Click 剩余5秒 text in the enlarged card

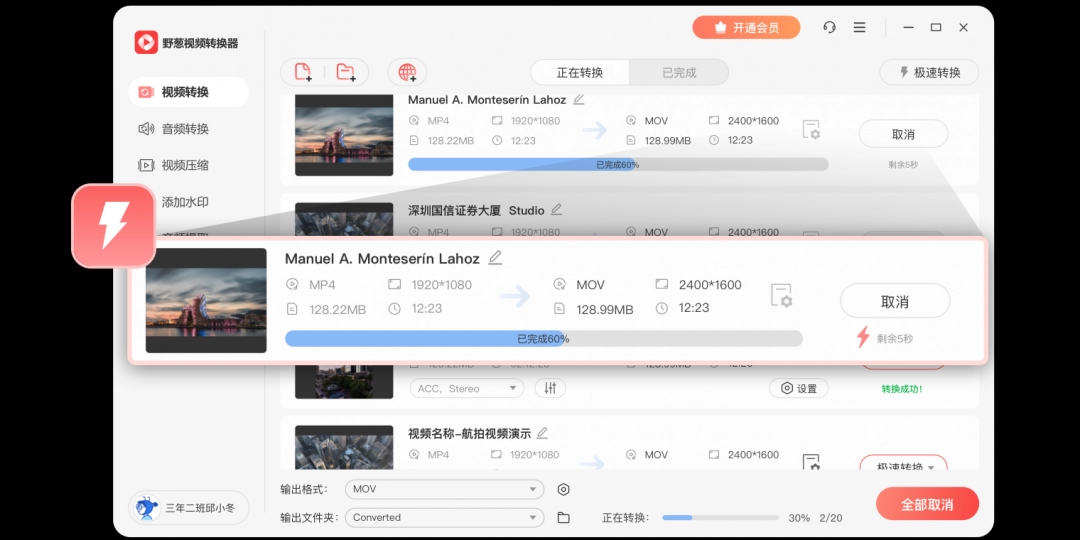[895, 339]
